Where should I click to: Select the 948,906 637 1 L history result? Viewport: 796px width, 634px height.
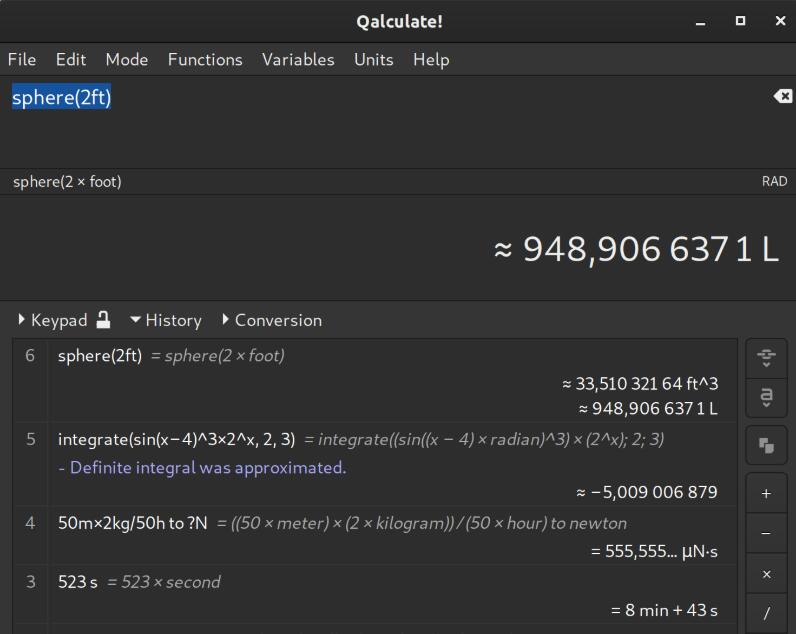coord(648,408)
